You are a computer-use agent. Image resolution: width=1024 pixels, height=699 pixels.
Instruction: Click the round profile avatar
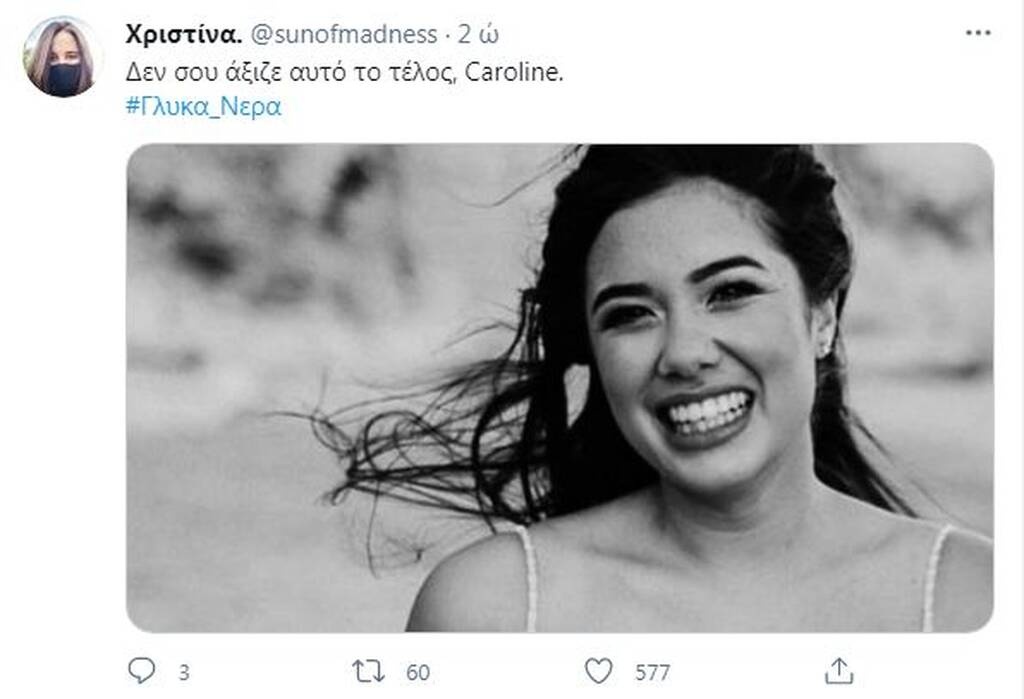coord(64,57)
